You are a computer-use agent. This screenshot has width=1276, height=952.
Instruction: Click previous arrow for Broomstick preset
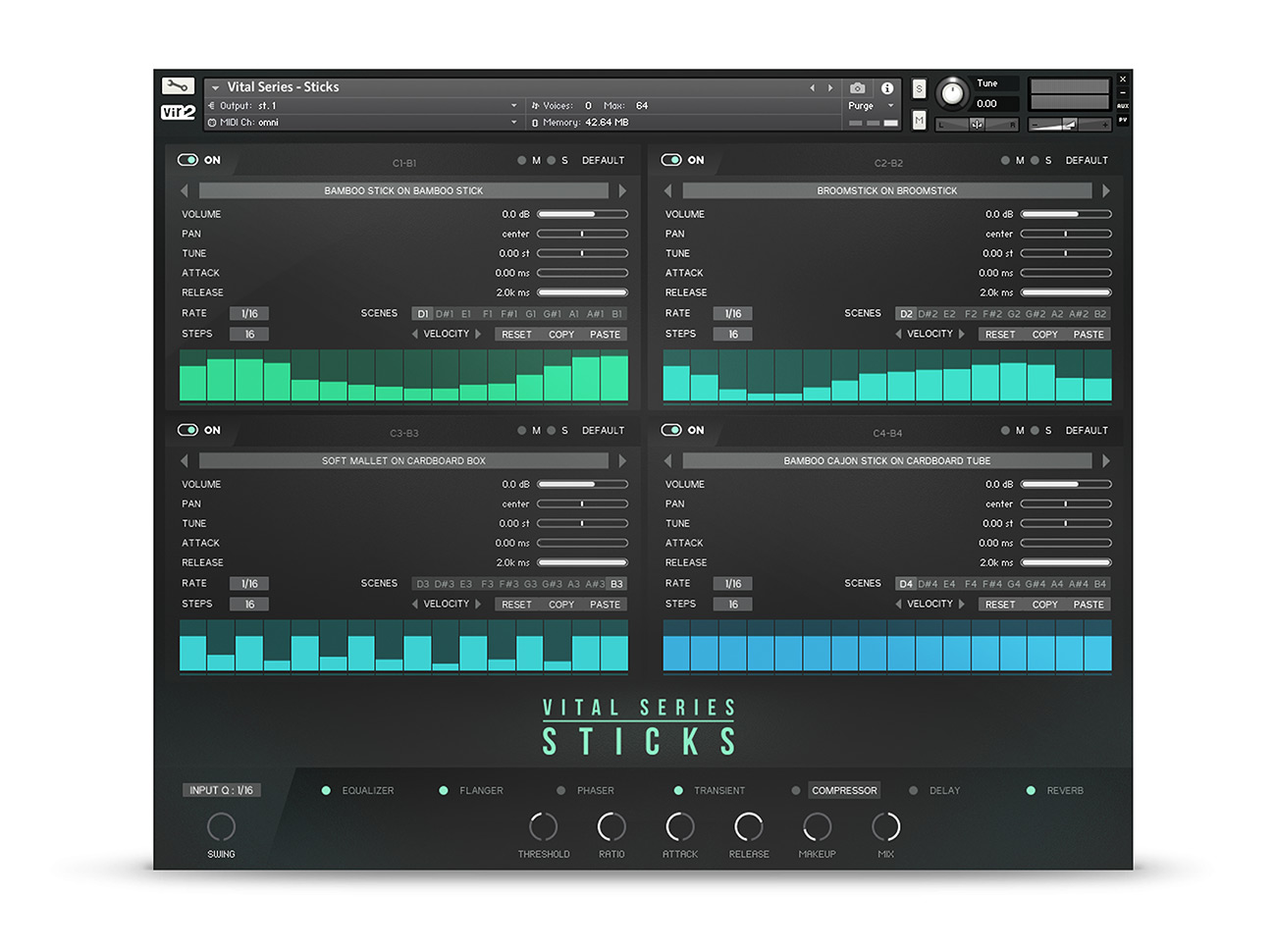pos(668,190)
